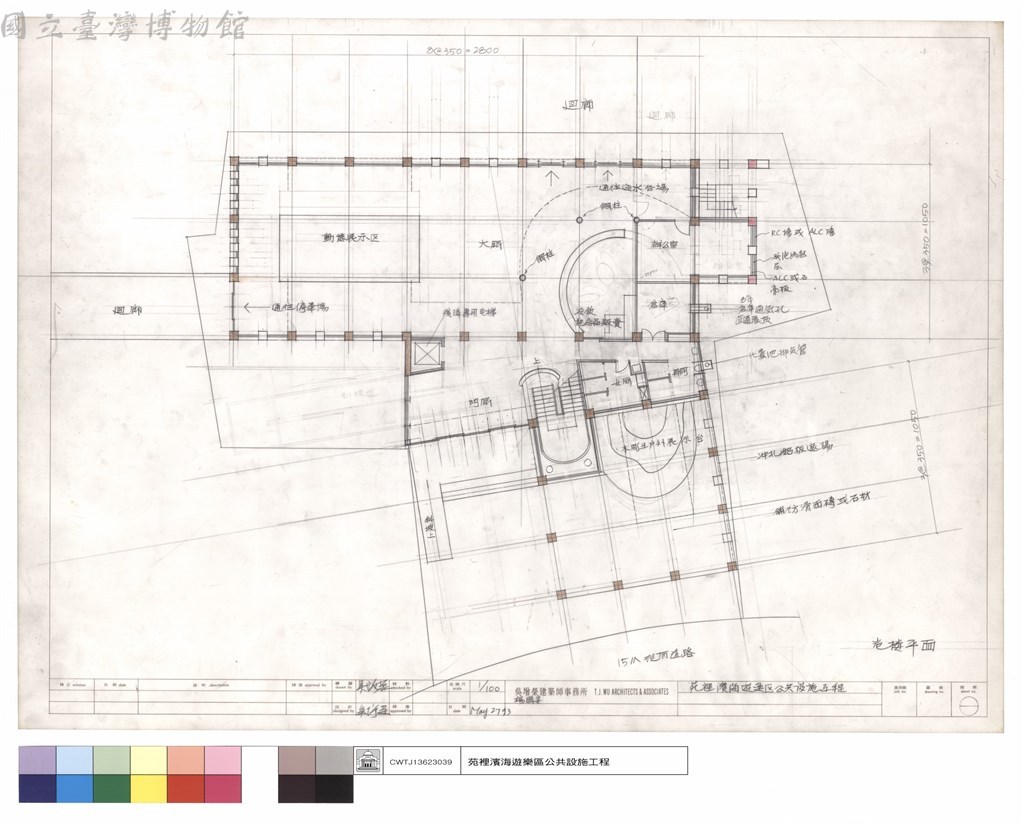Click the 通往遊水谷場 direction note
The width and height of the screenshot is (1024, 825).
point(634,189)
